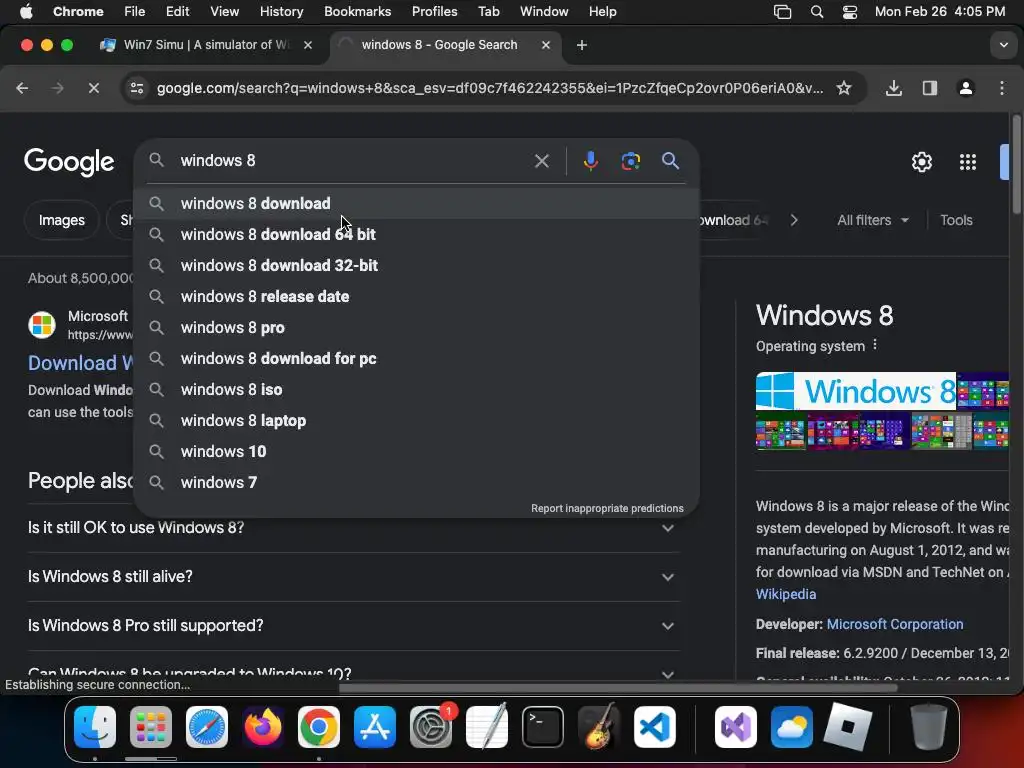The height and width of the screenshot is (768, 1024).
Task: Choose suggestion "windows 8 download for pc"
Action: pos(417,359)
